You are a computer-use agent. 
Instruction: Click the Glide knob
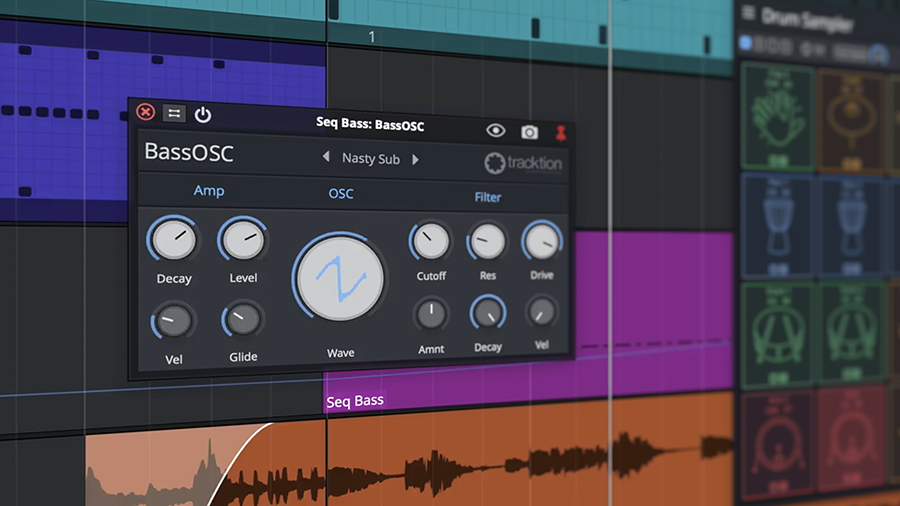(243, 320)
